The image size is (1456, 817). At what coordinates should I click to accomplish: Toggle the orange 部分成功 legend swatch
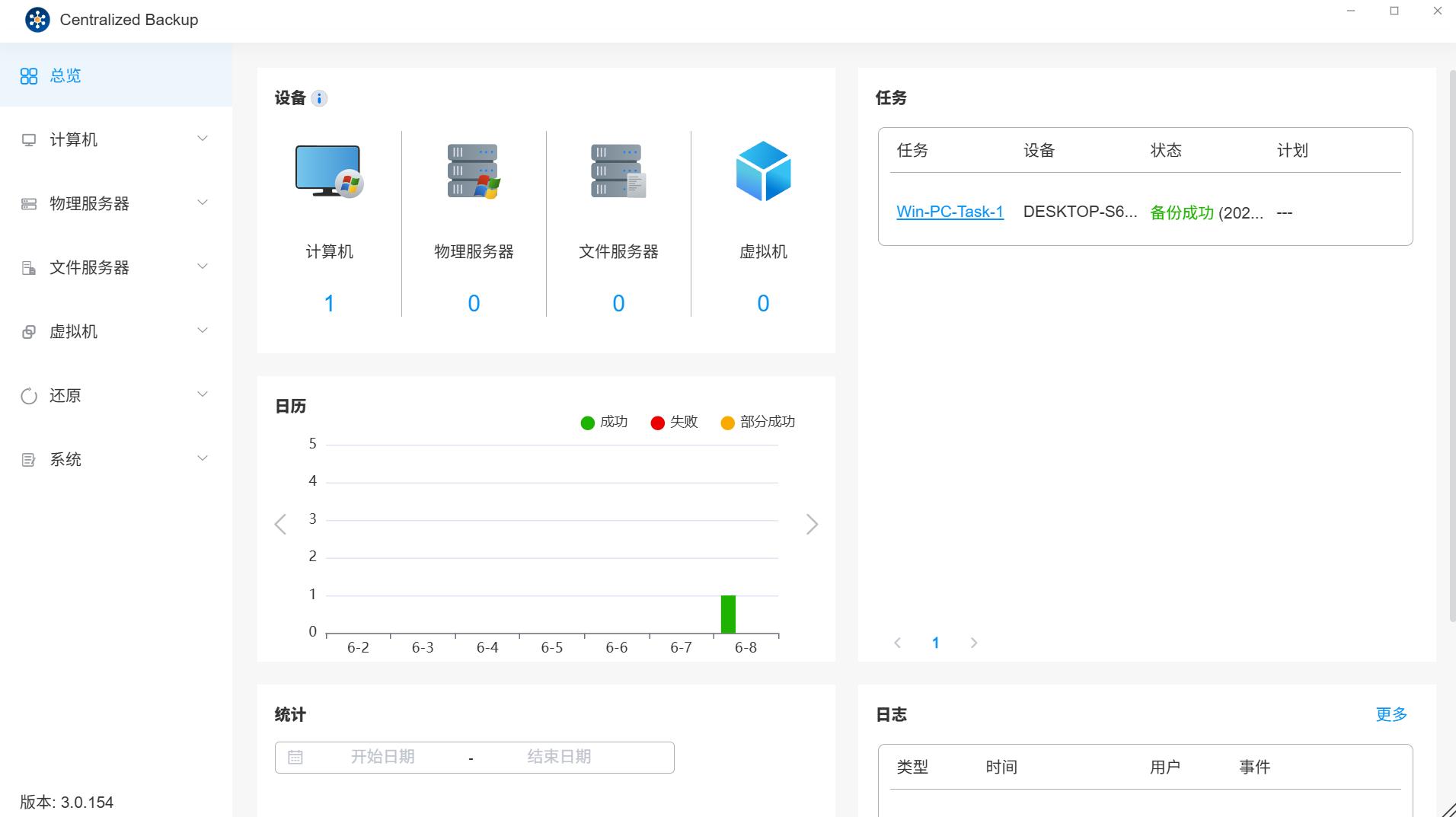[727, 423]
